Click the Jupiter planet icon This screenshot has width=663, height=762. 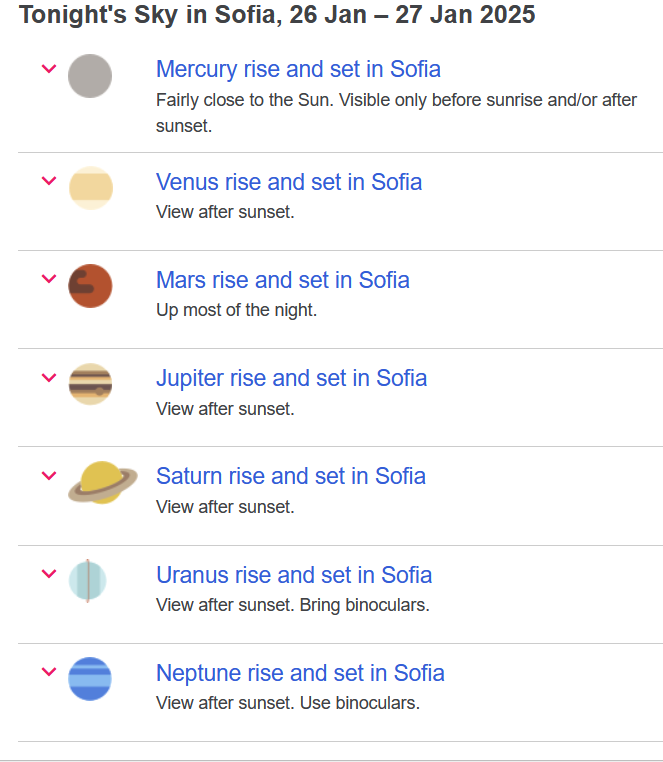(x=90, y=384)
